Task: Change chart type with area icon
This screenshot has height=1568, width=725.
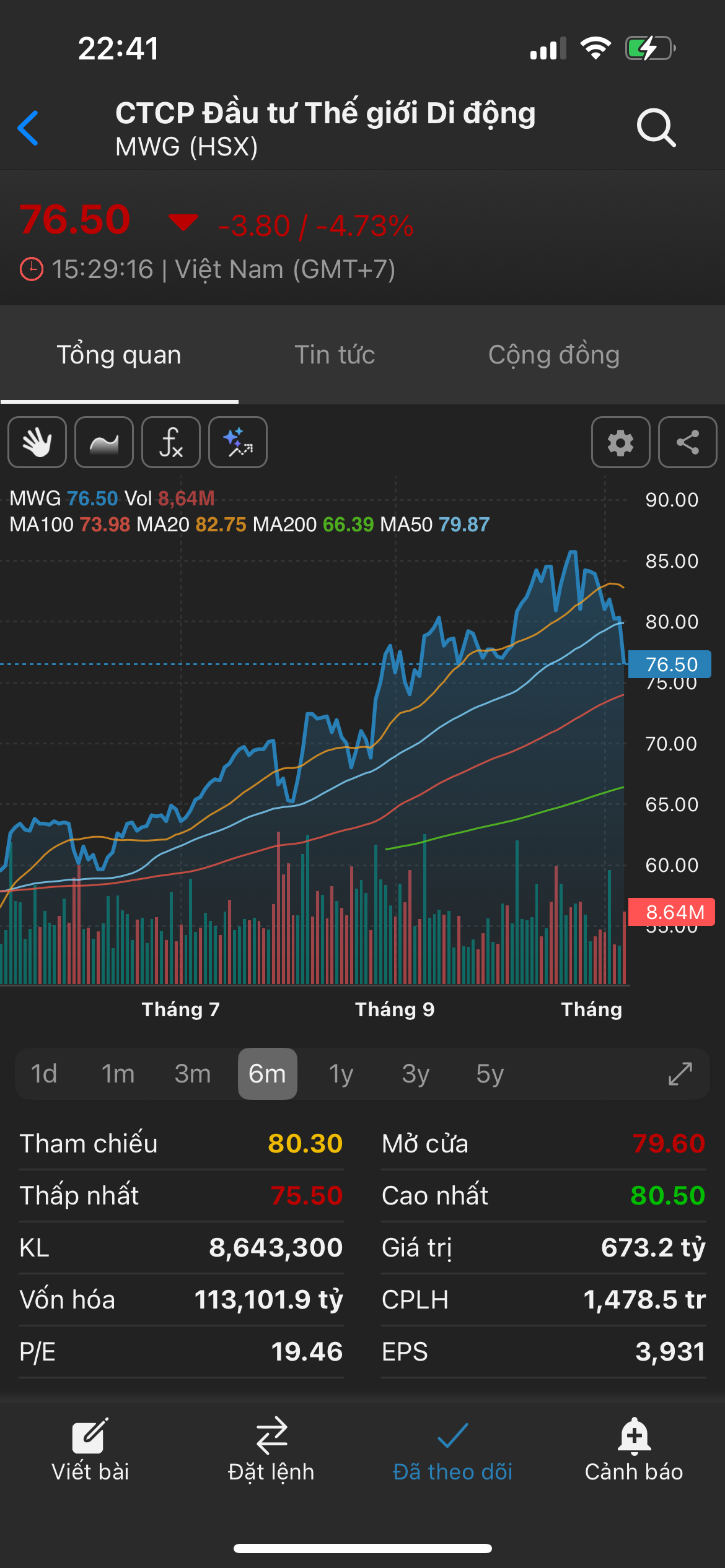Action: click(x=104, y=442)
